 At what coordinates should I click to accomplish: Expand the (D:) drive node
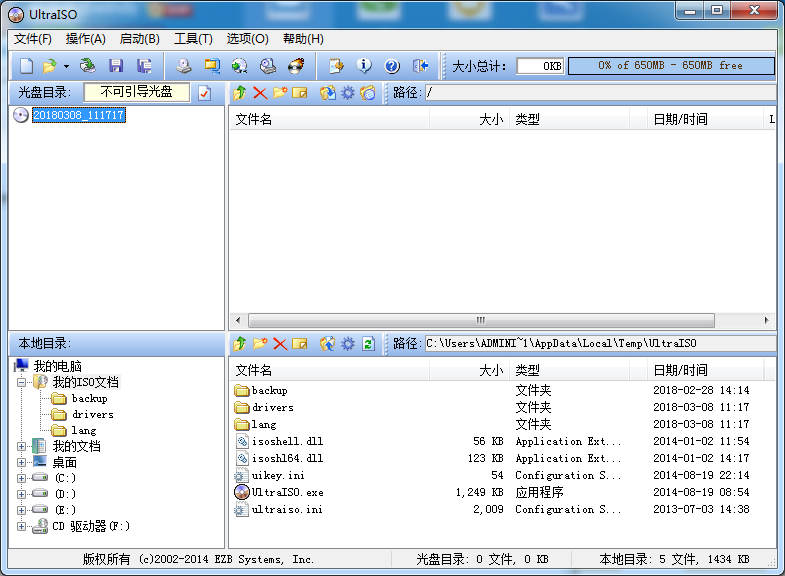coord(21,494)
